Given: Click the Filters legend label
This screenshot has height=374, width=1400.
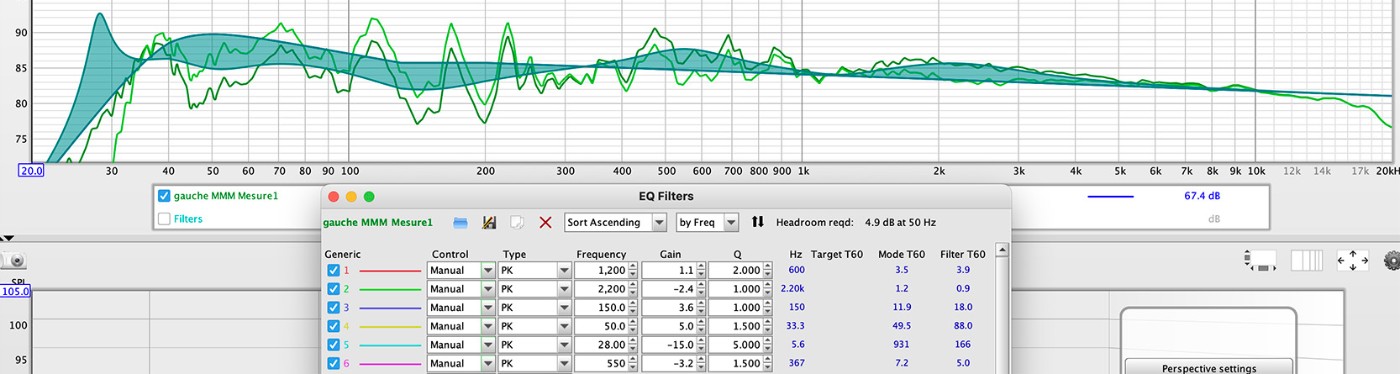Looking at the screenshot, I should point(188,218).
